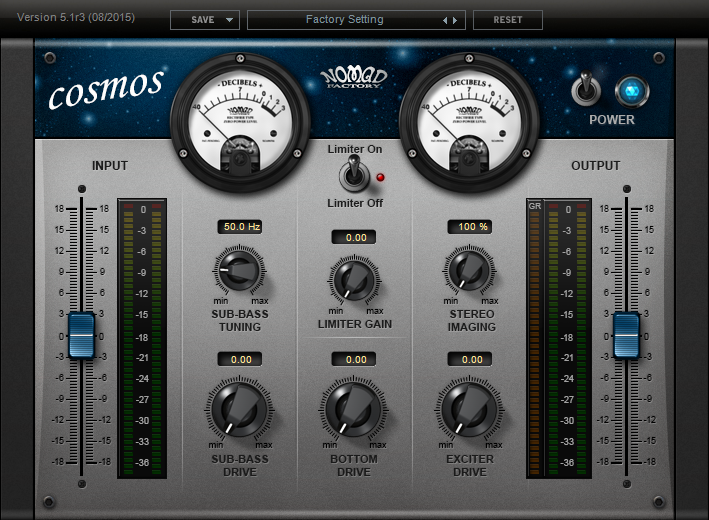Click the SAVE button
Image resolution: width=709 pixels, height=520 pixels.
(203, 20)
